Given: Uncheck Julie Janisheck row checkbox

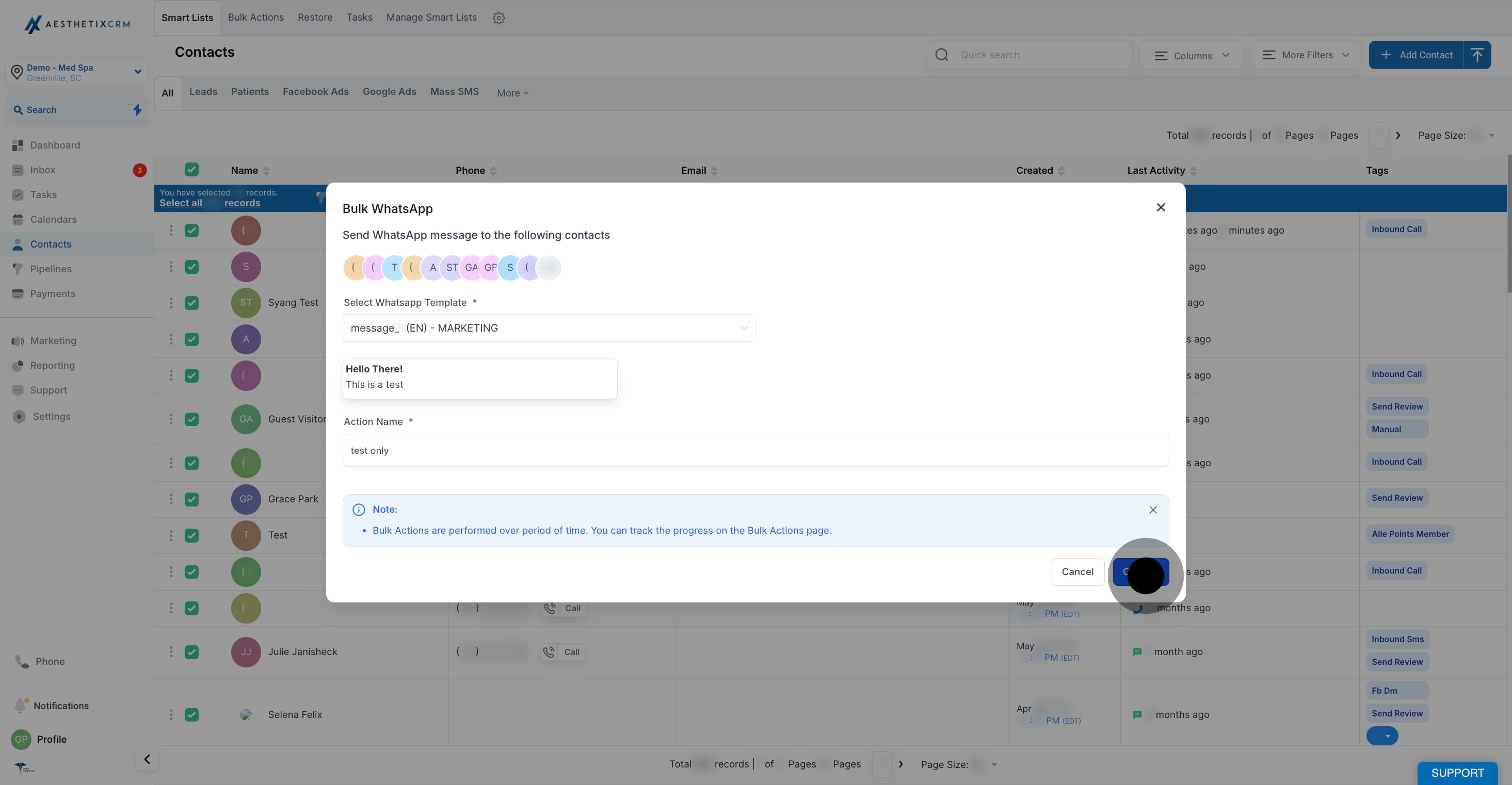Looking at the screenshot, I should coord(191,652).
